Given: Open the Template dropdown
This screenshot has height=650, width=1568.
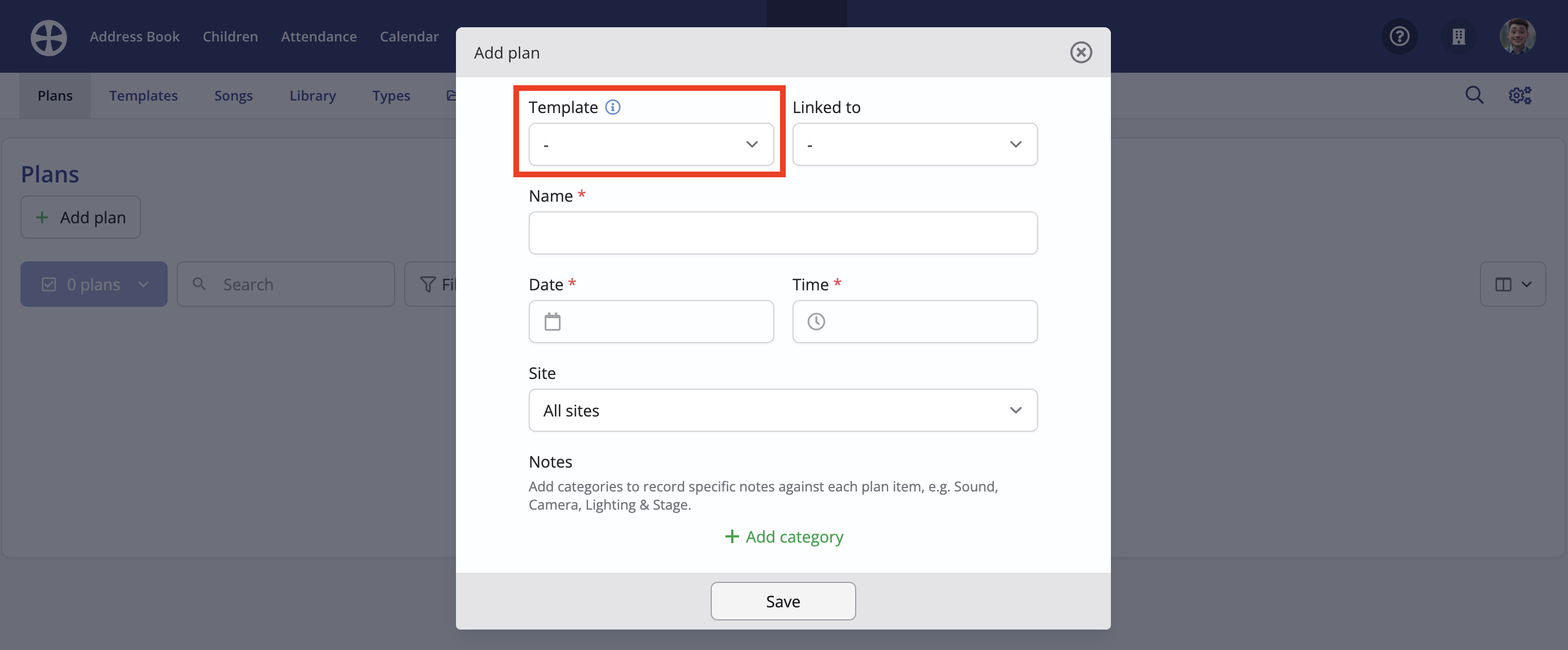Looking at the screenshot, I should click(651, 144).
